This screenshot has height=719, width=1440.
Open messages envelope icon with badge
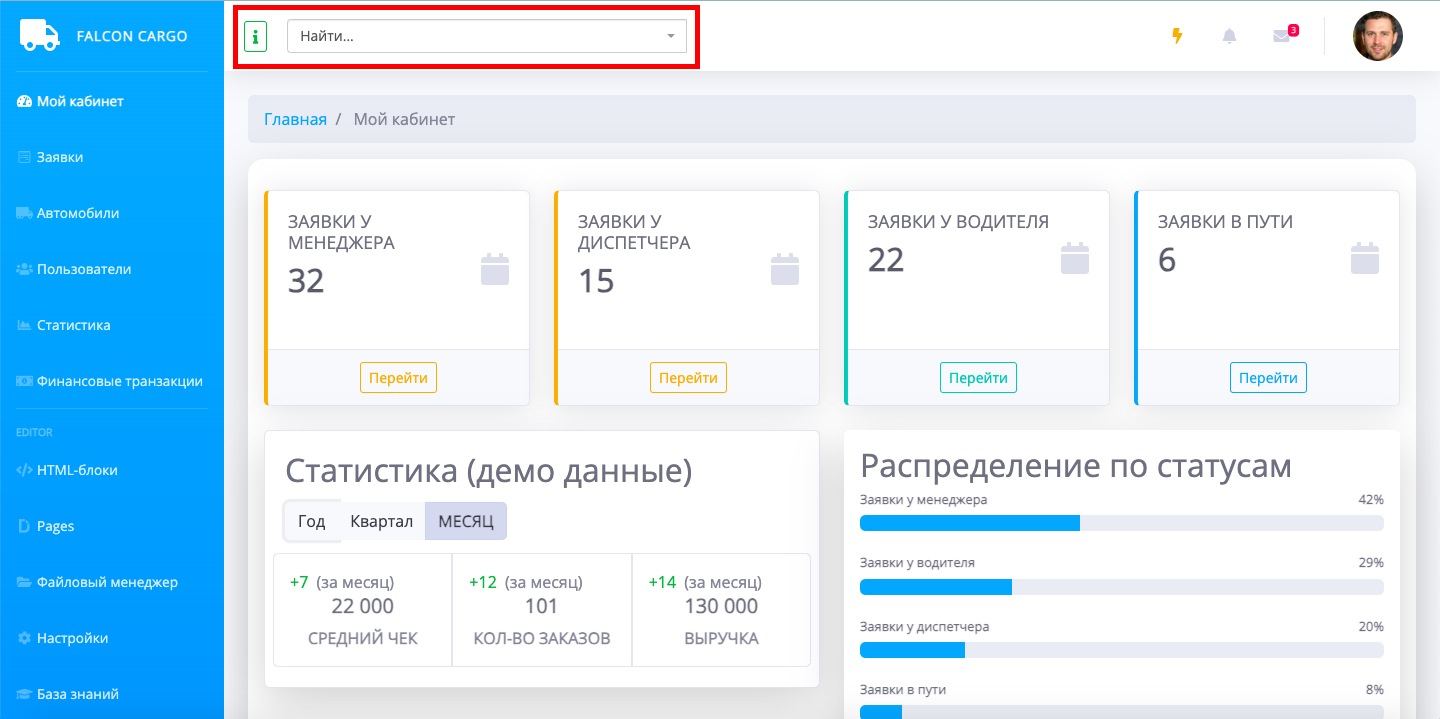pos(1281,36)
